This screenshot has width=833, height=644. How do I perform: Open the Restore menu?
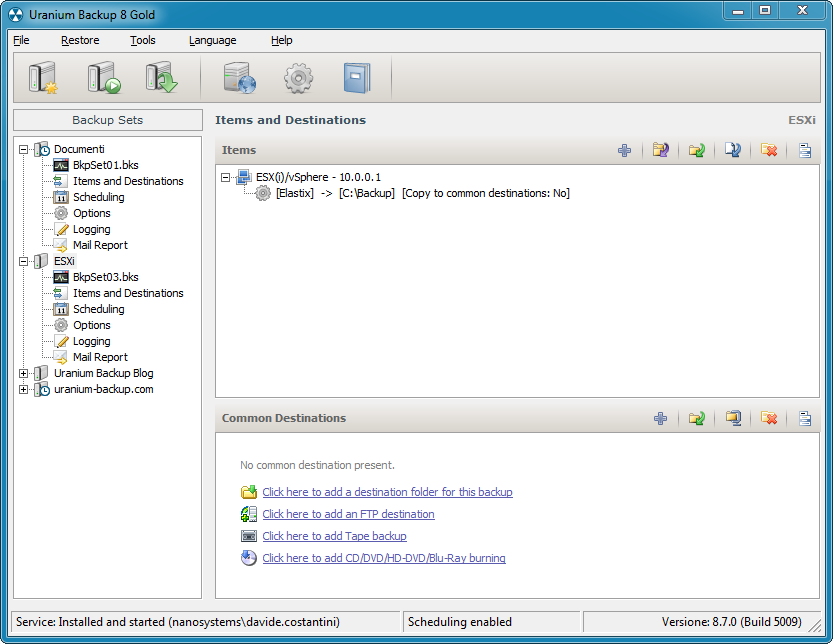pos(80,40)
